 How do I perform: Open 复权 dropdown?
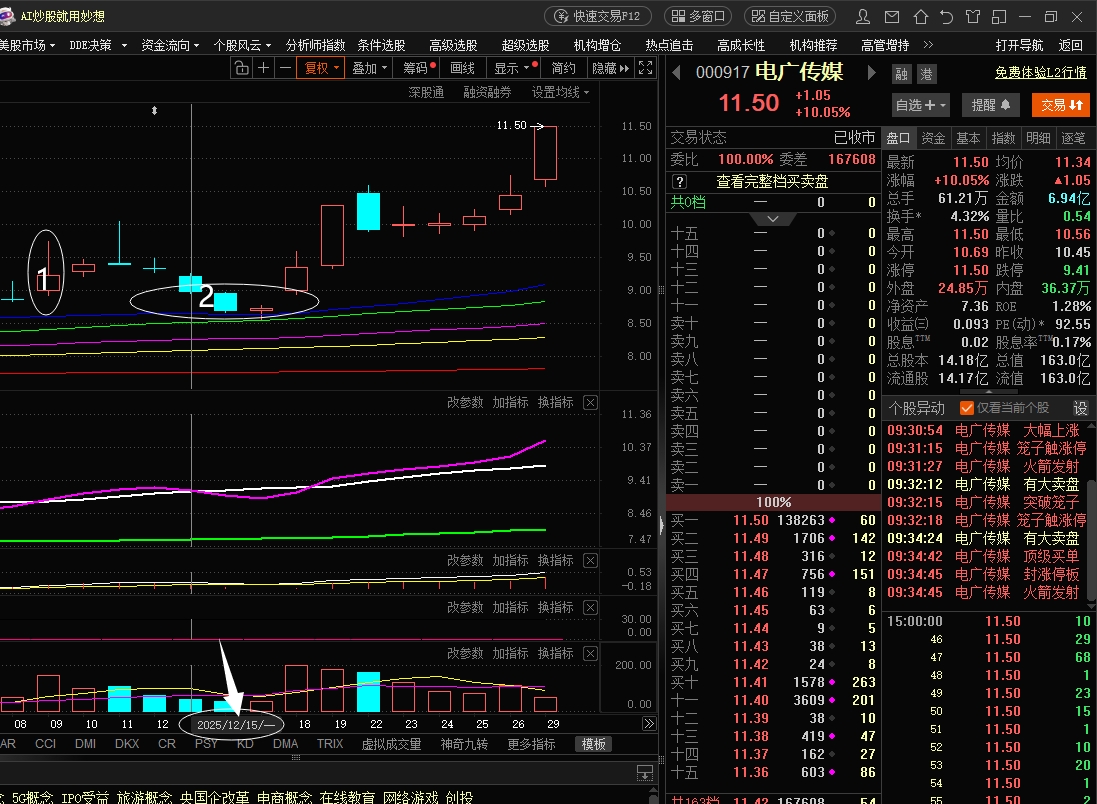321,68
